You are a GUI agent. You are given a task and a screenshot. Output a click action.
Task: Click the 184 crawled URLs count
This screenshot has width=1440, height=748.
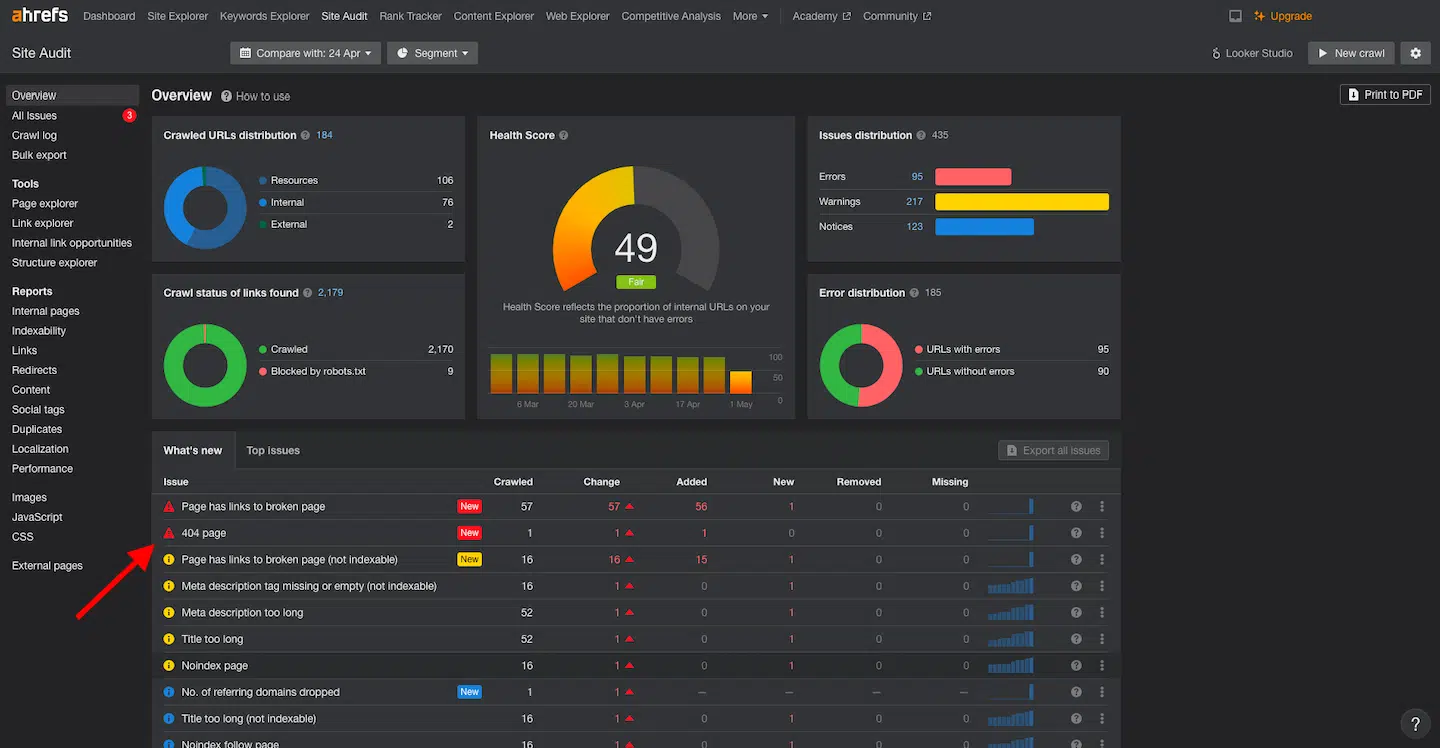coord(324,135)
